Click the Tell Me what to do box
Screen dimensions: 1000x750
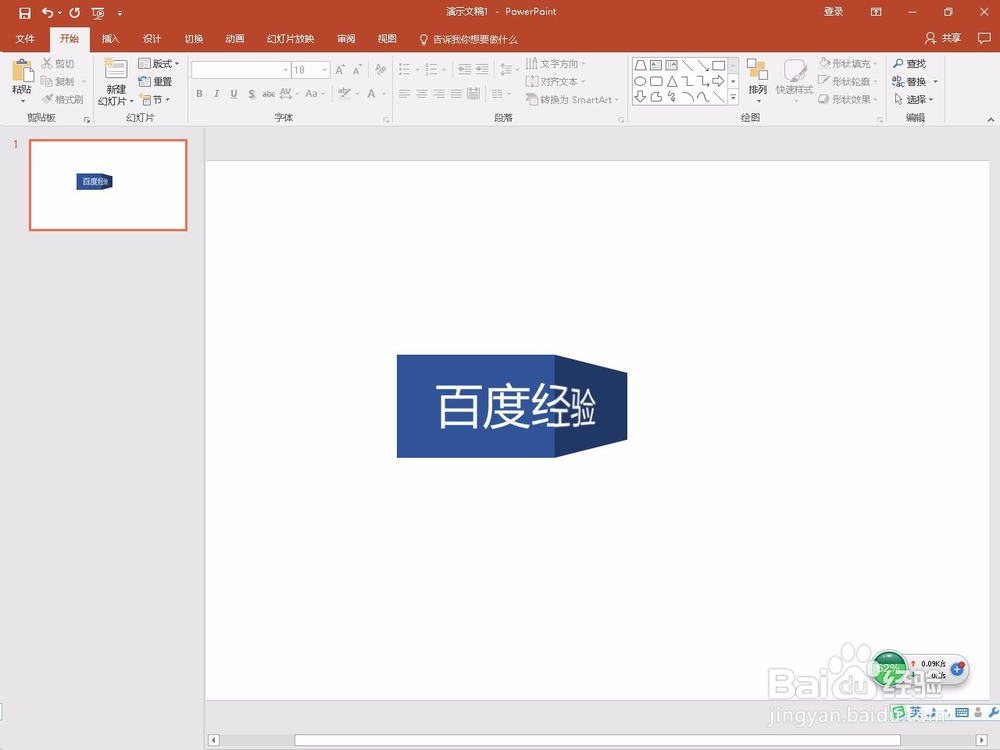pos(469,40)
